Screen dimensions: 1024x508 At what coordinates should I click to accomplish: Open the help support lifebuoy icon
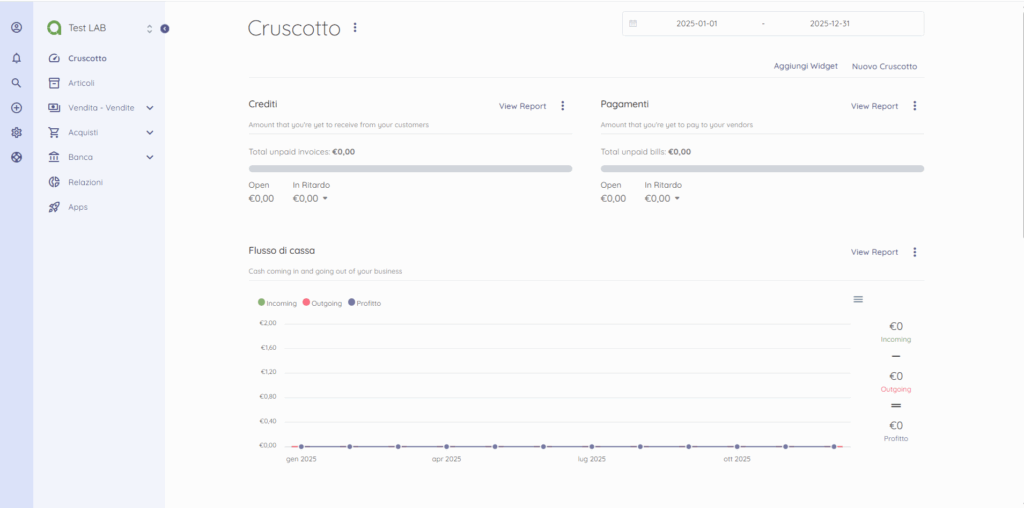click(x=16, y=157)
